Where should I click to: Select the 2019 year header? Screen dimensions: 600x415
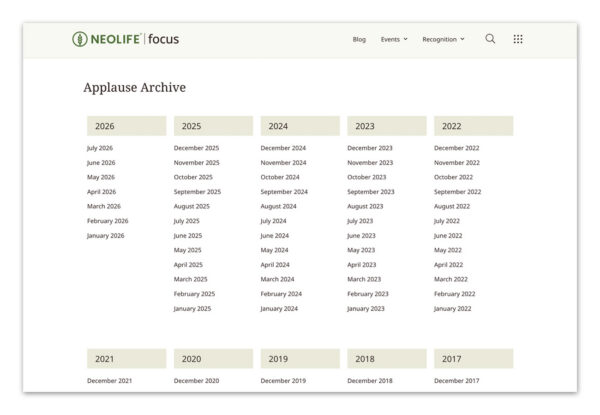click(300, 358)
